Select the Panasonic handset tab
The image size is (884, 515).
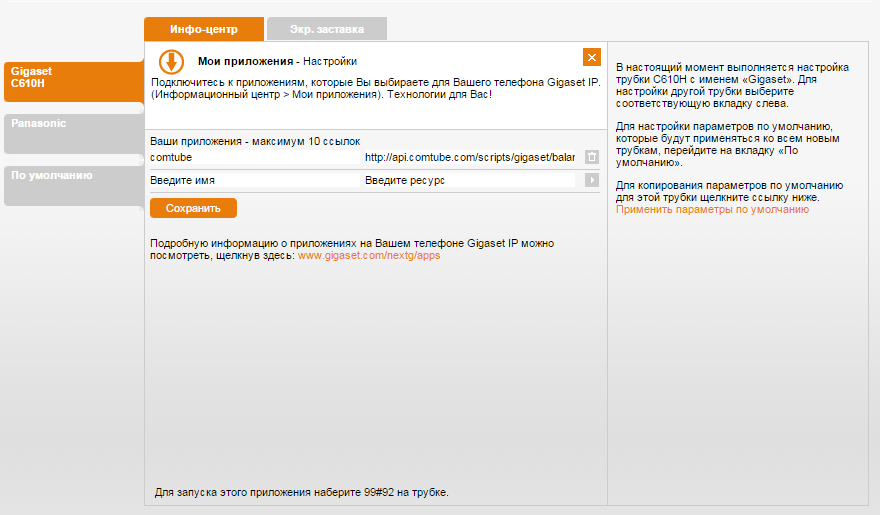(x=73, y=124)
